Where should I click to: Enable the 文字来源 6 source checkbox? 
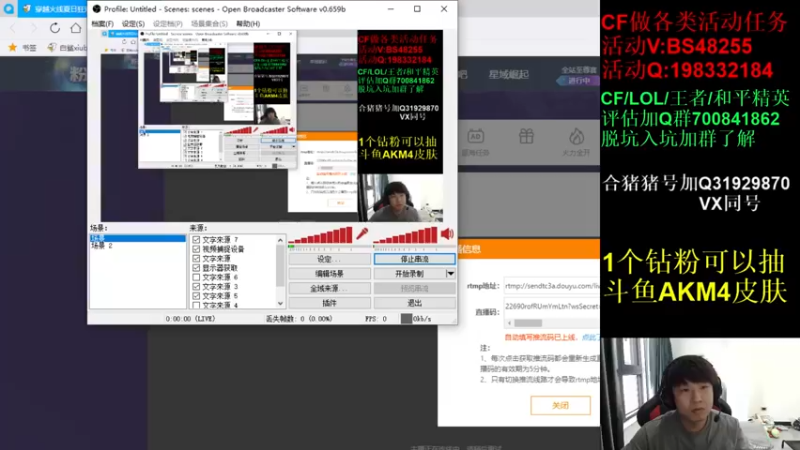click(196, 277)
